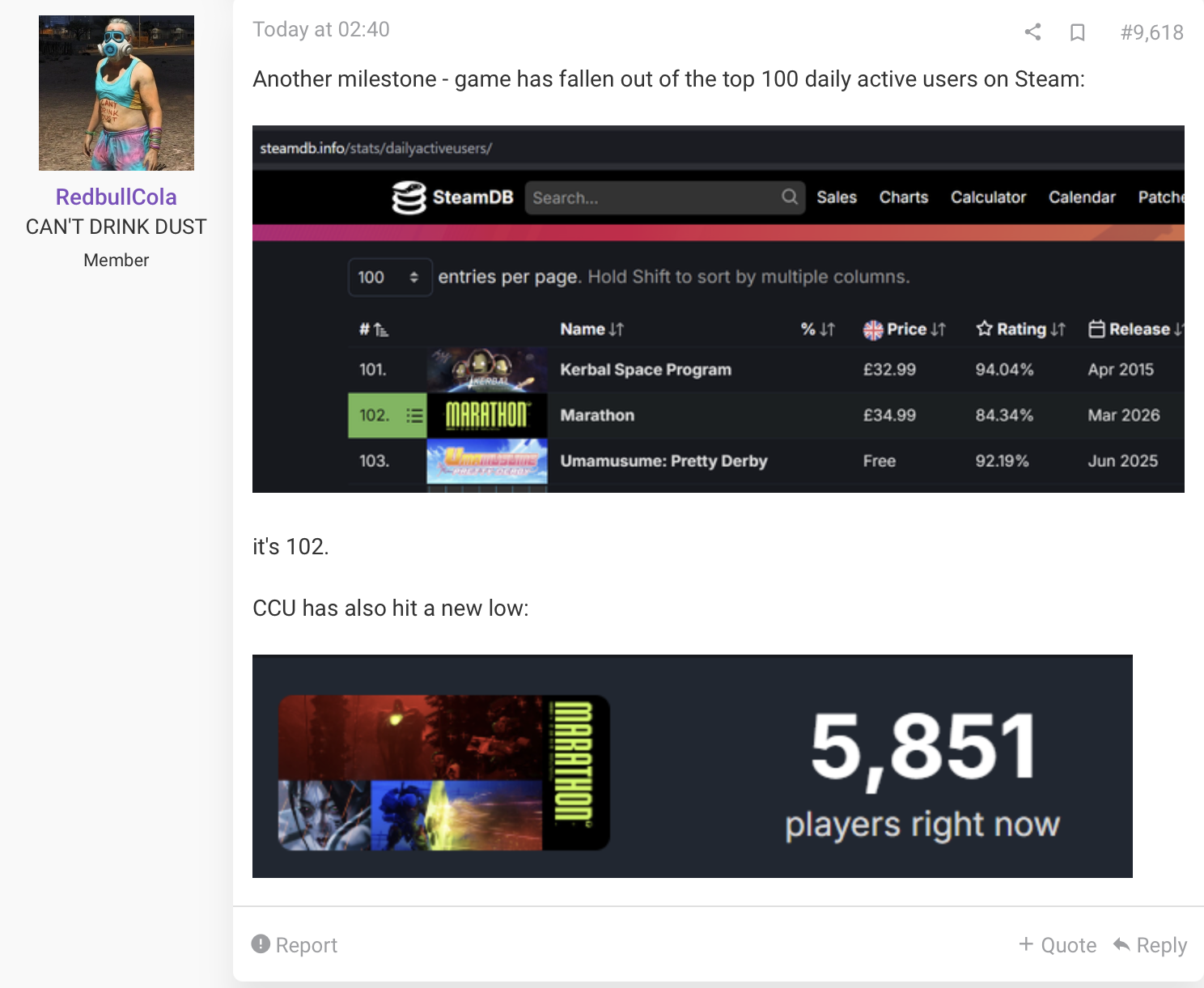Open the Charts menu in SteamDB

904,197
